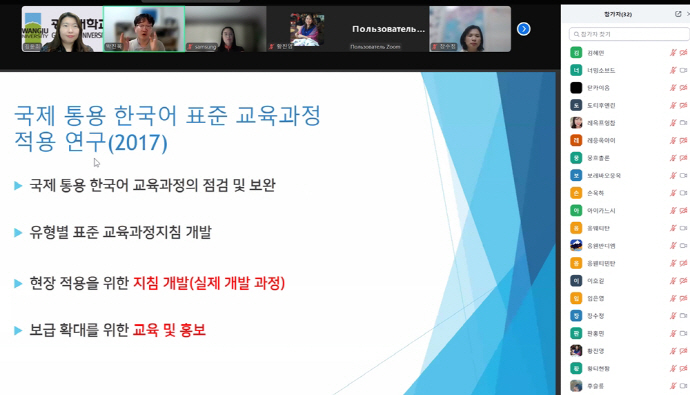This screenshot has height=395, width=690.
Task: Click the camera-off icon for 레응옥아이
Action: (x=683, y=140)
